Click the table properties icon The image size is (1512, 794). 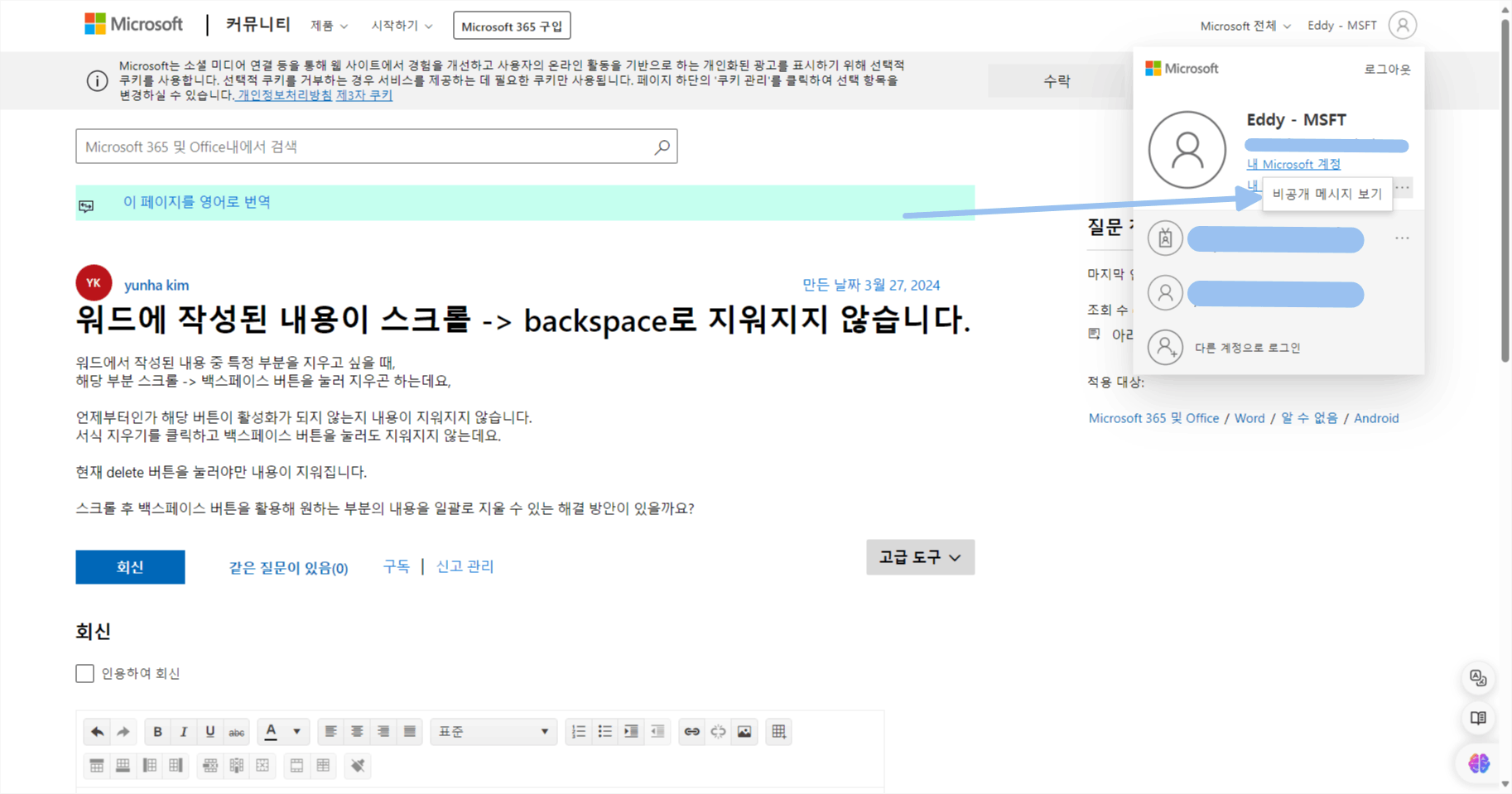click(x=296, y=766)
